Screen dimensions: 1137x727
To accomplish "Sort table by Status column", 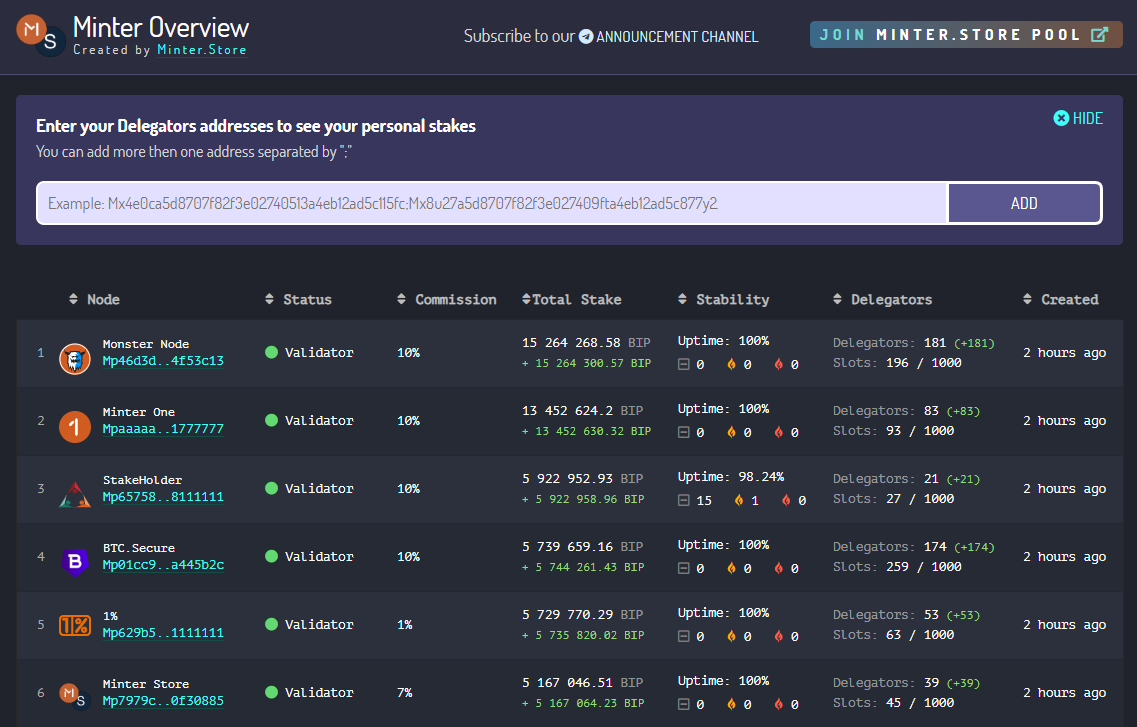I will [298, 299].
